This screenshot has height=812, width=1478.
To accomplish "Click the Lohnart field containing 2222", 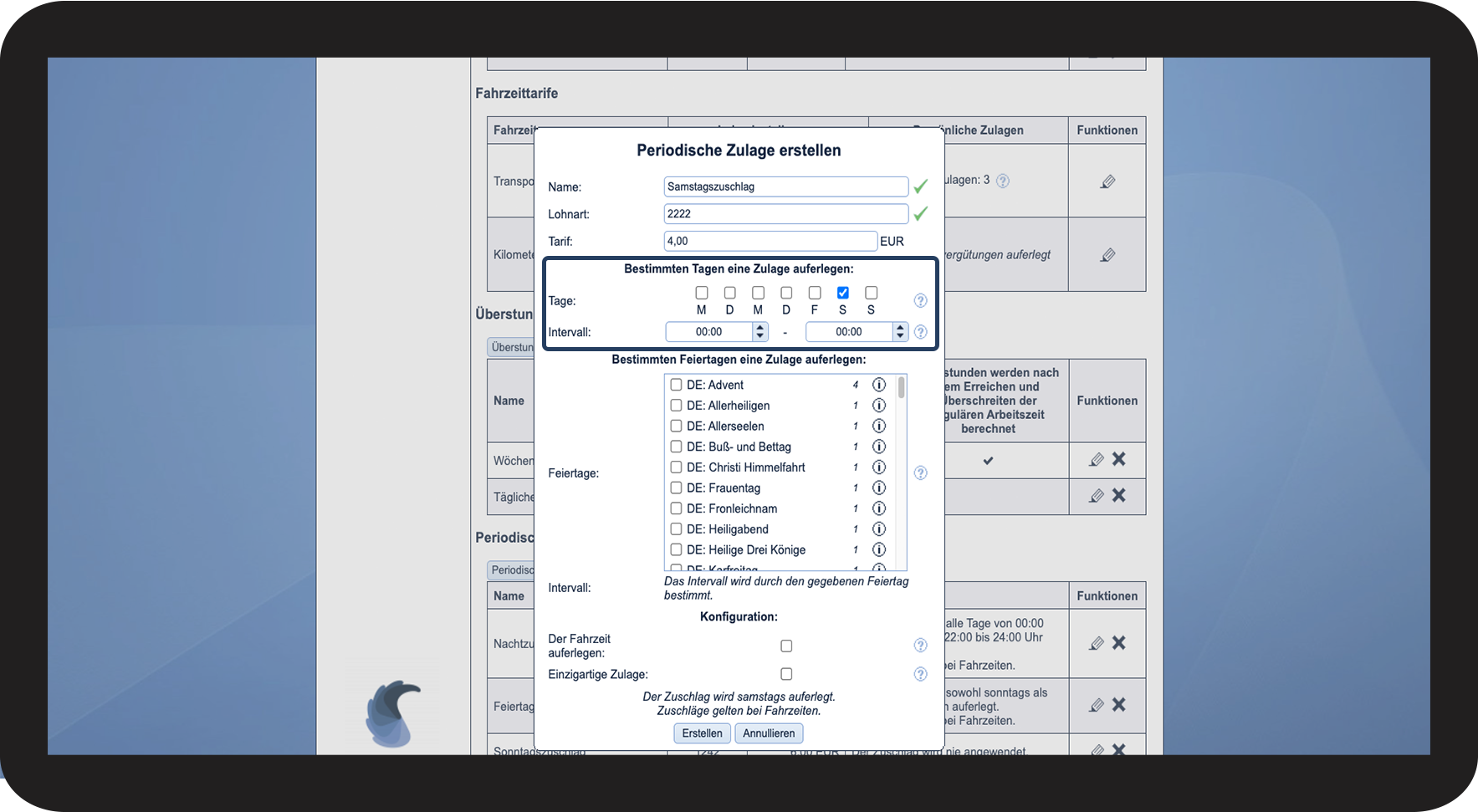I will point(786,214).
